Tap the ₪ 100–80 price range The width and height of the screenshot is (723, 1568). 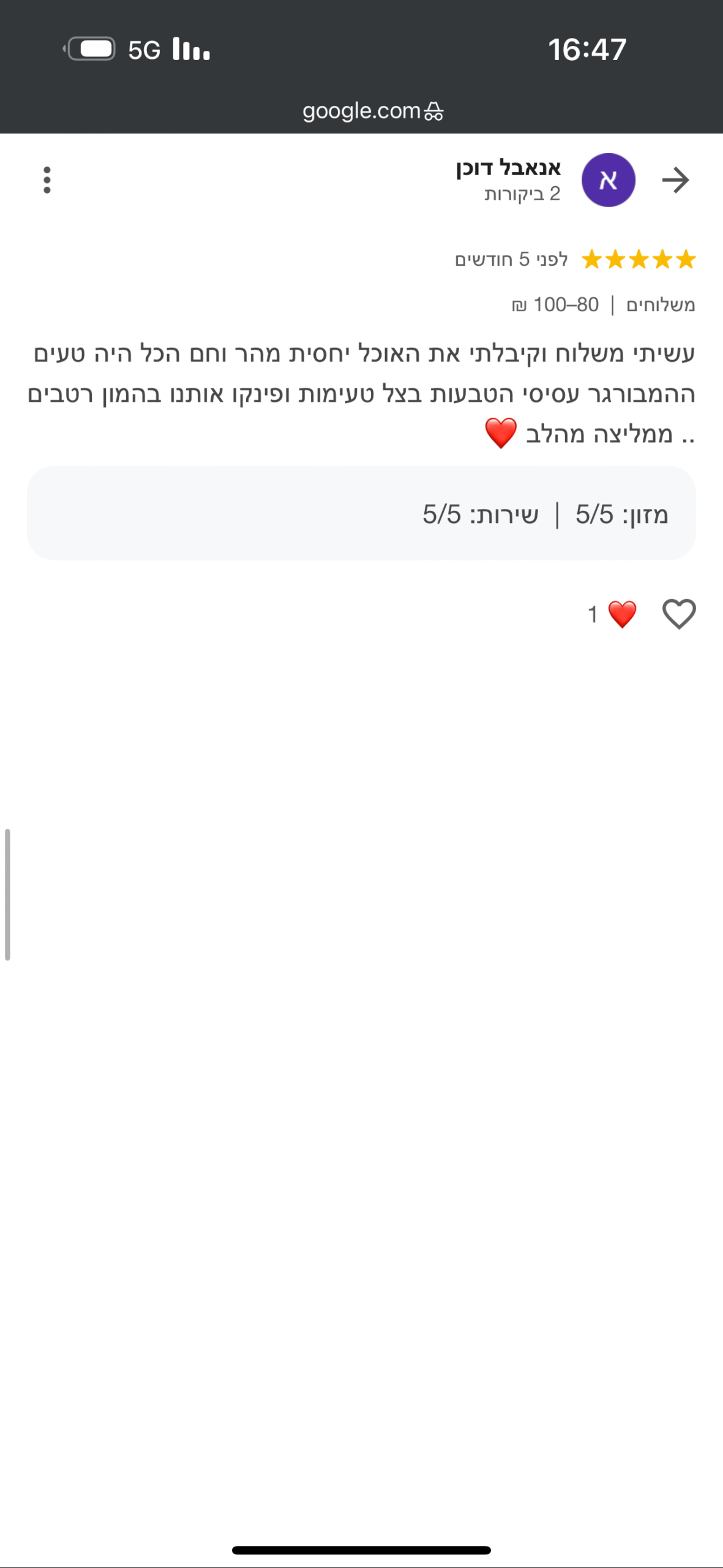555,304
